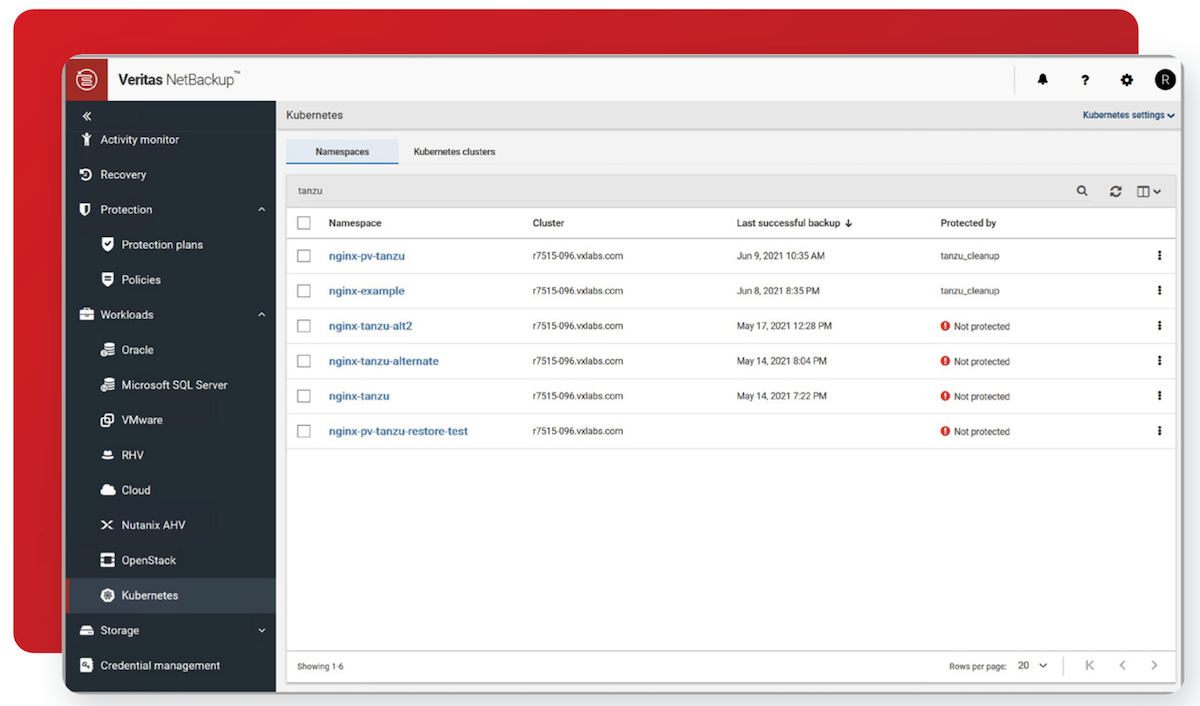Collapse the Protection section chevron
The height and width of the screenshot is (706, 1200).
click(262, 210)
